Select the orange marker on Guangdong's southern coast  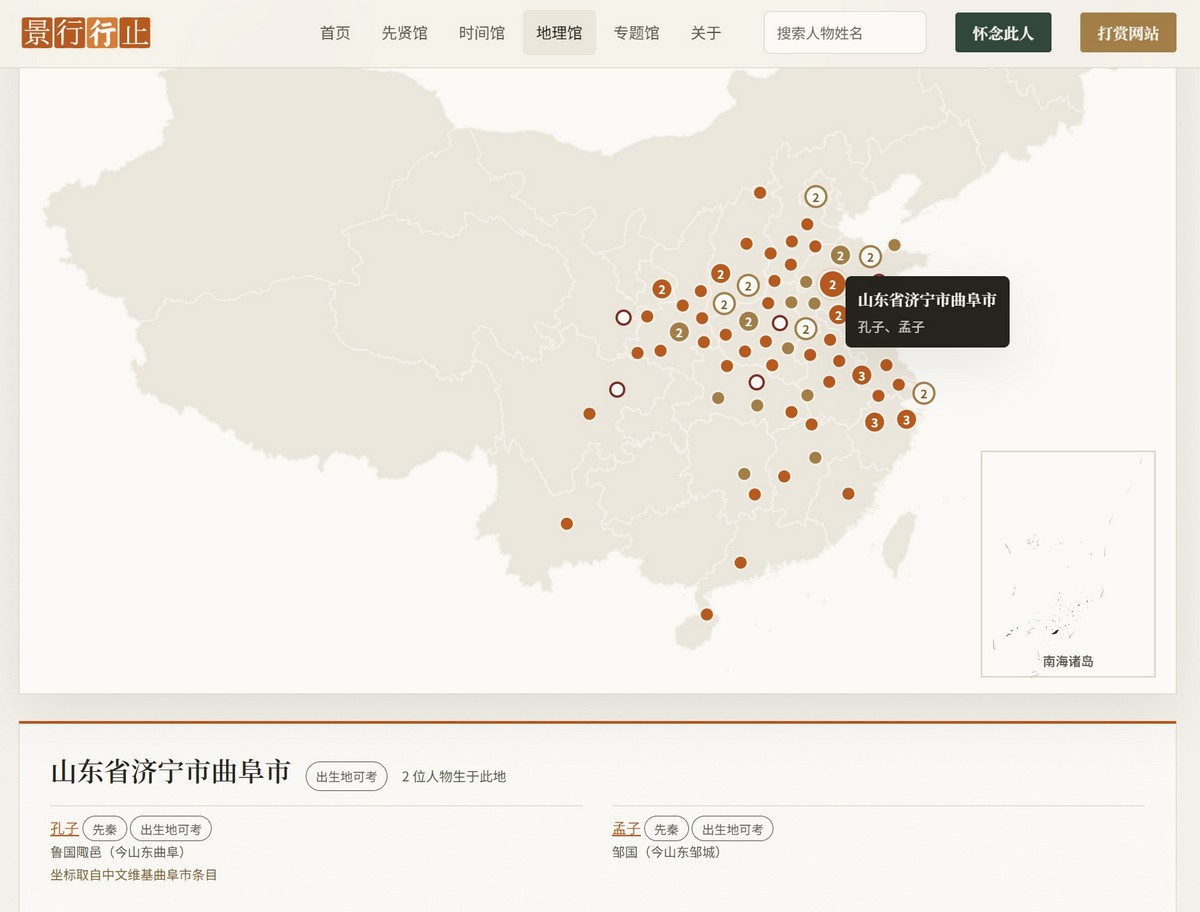[740, 562]
